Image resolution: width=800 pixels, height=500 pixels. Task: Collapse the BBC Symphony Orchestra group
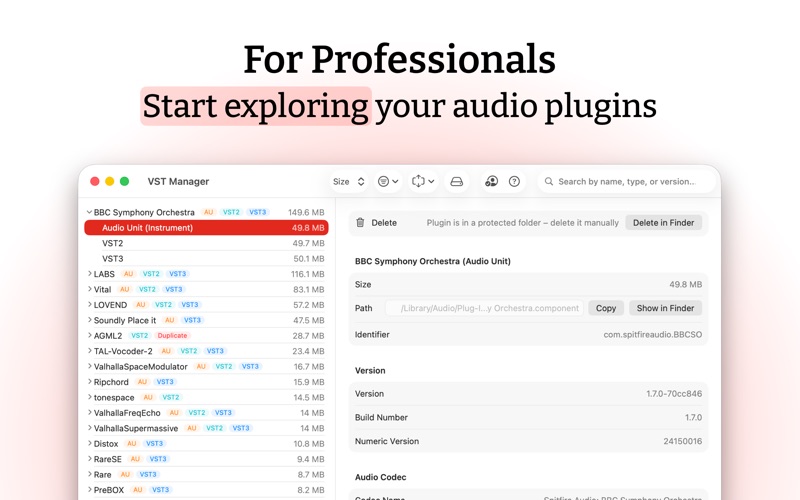point(89,212)
